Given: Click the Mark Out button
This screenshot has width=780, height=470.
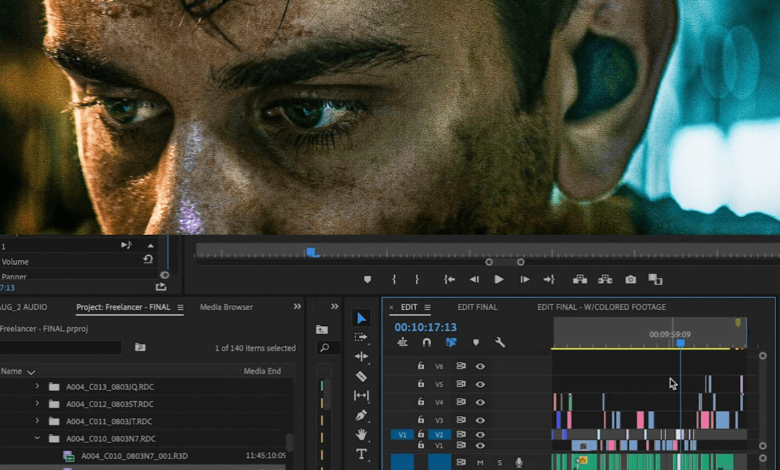Looking at the screenshot, I should pos(417,280).
